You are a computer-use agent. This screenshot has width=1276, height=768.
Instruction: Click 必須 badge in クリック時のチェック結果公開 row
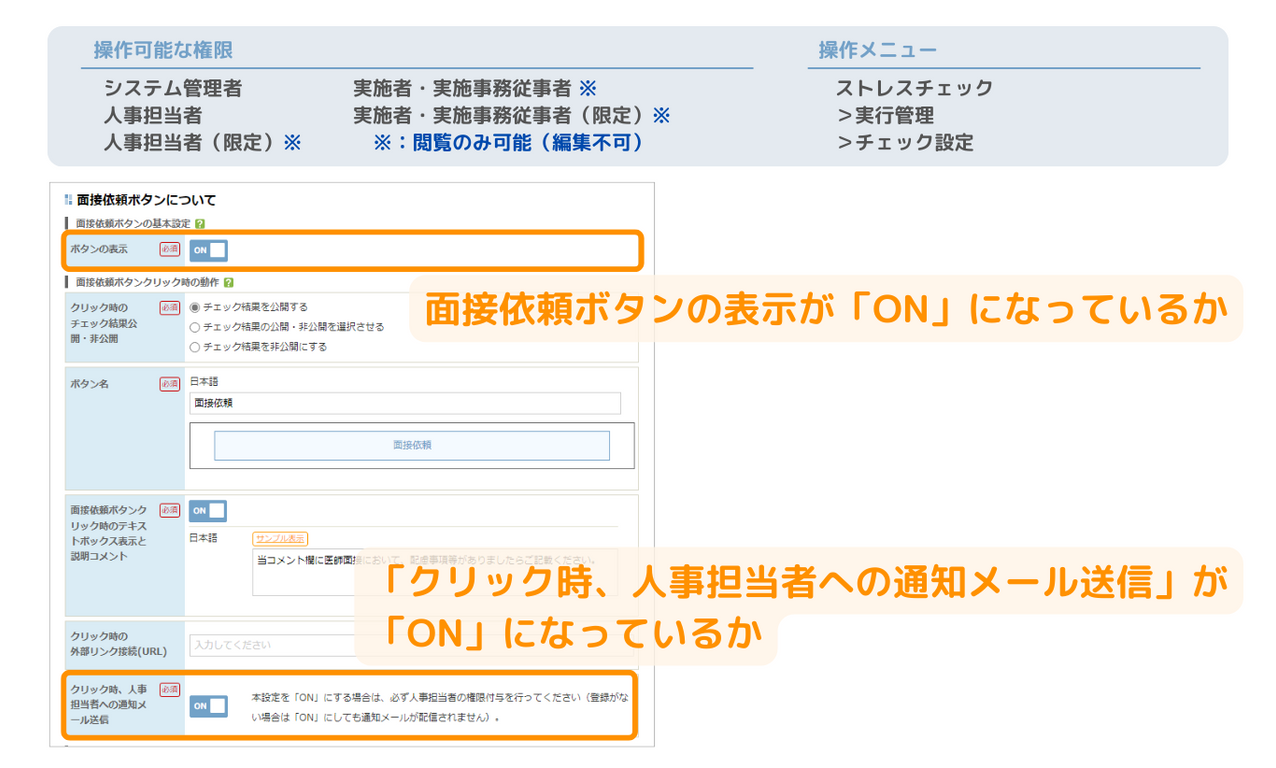(x=169, y=308)
